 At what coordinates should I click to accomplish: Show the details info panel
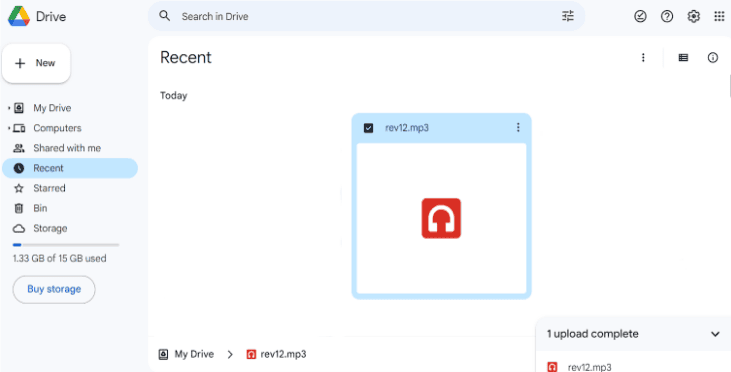tap(712, 57)
